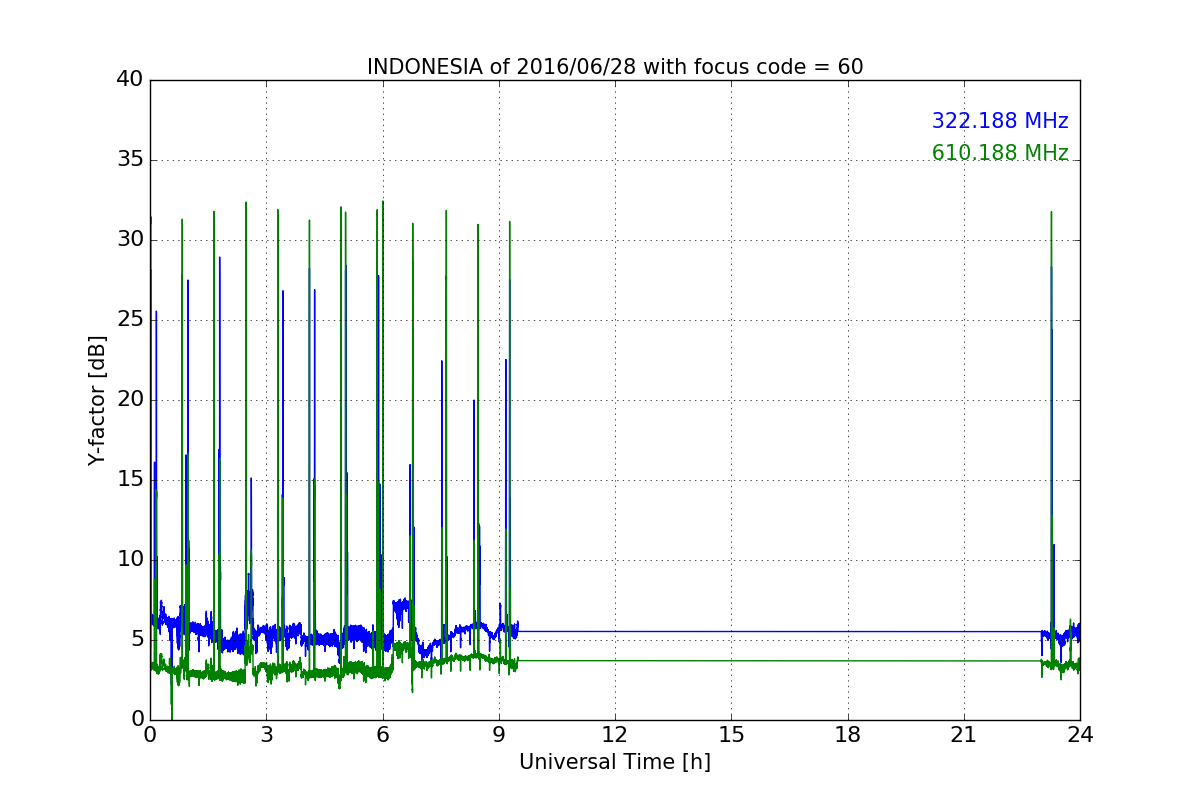Image resolution: width=1200 pixels, height=800 pixels.
Task: Click y-axis tick label 40
Action: 130,80
